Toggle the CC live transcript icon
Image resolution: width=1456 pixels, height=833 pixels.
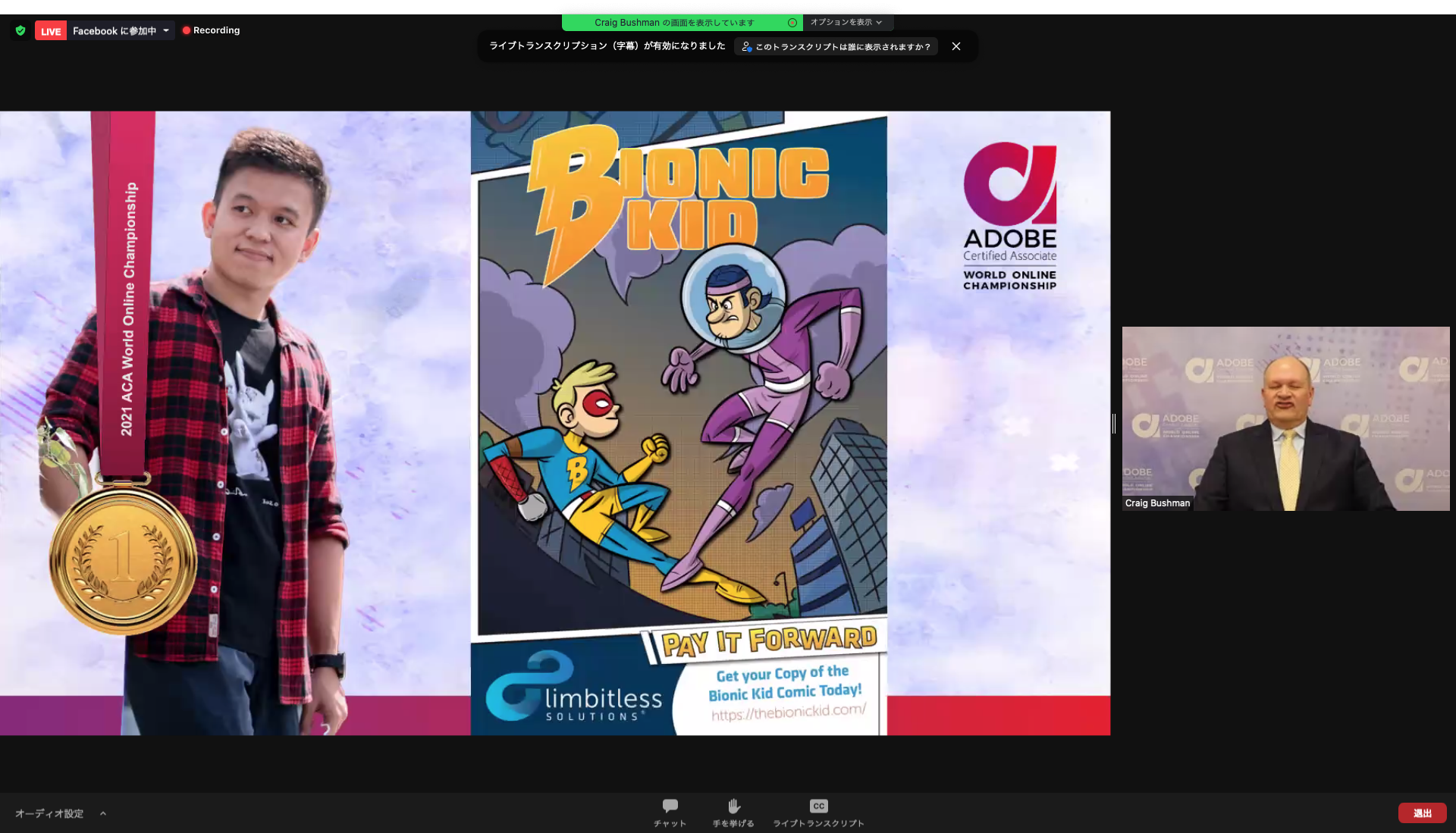tap(818, 806)
